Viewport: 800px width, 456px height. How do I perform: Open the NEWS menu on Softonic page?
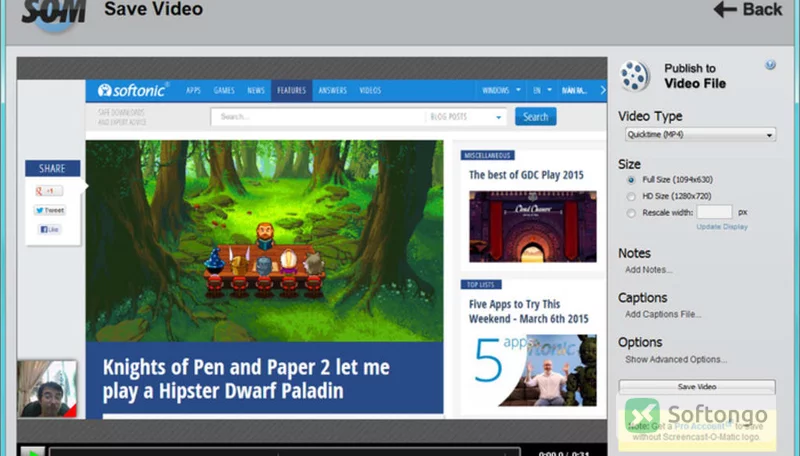pos(256,90)
